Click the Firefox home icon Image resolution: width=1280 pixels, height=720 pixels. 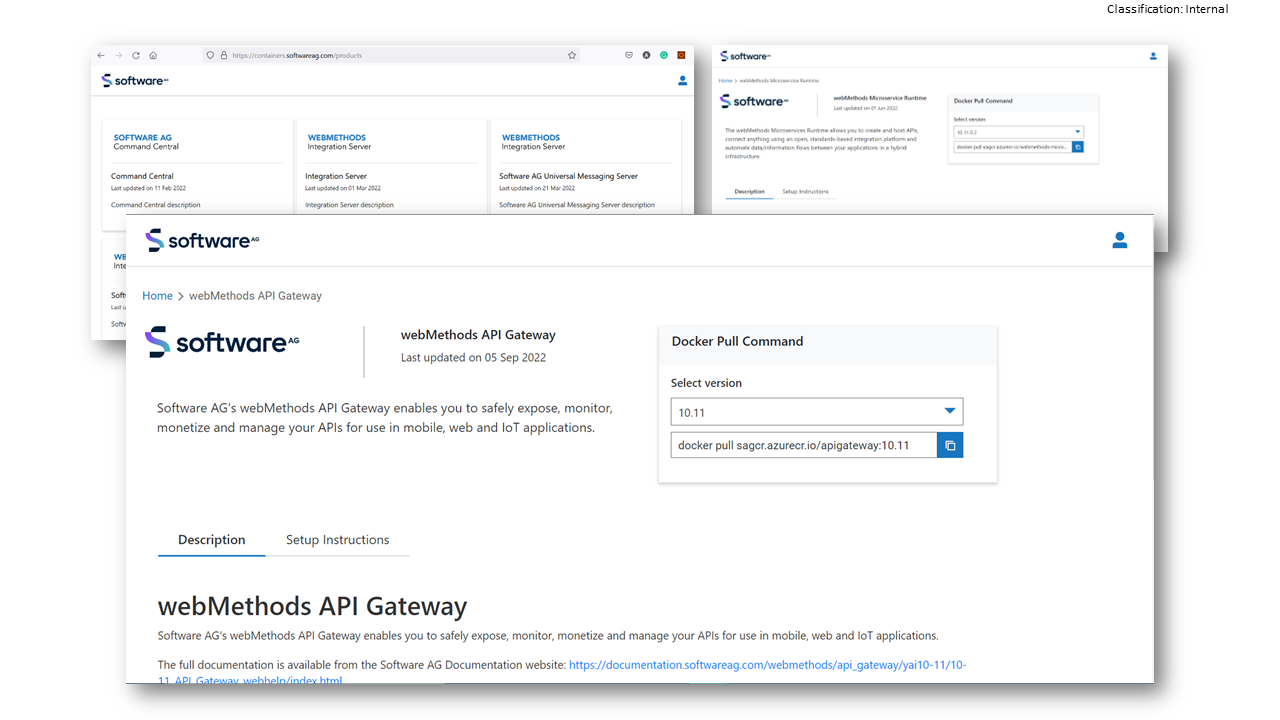coord(152,55)
